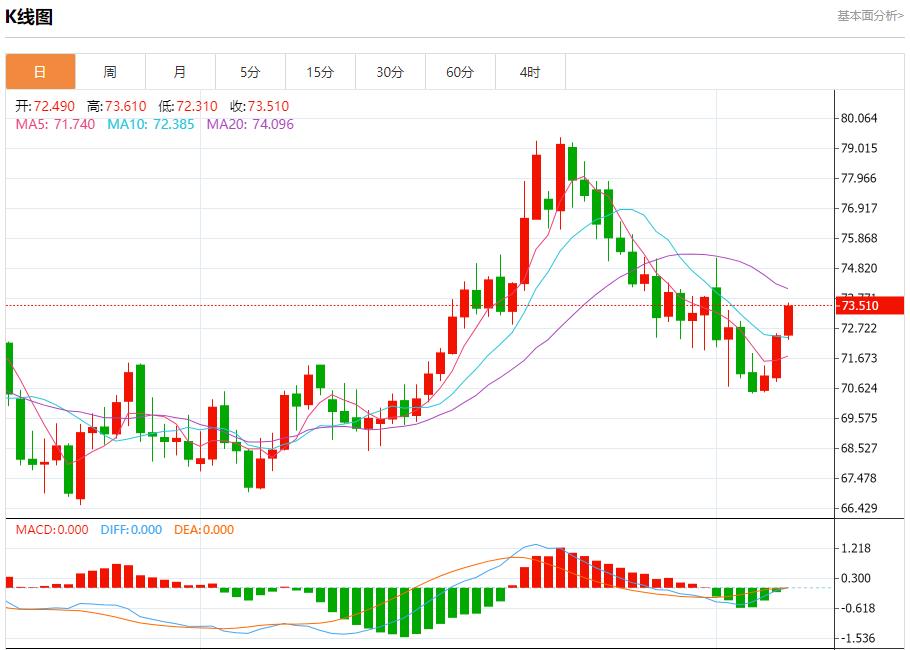This screenshot has width=910, height=650.
Task: Open the 5分 interval tab
Action: click(x=250, y=72)
